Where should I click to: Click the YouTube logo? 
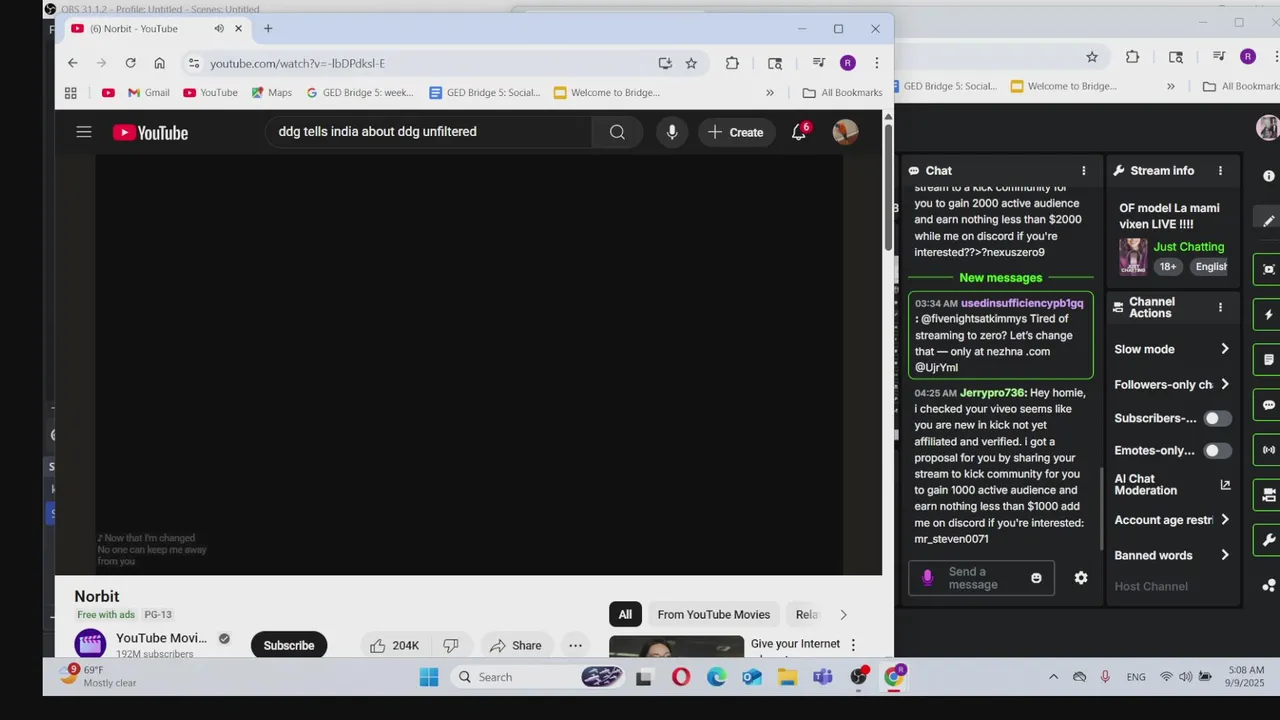coord(150,132)
